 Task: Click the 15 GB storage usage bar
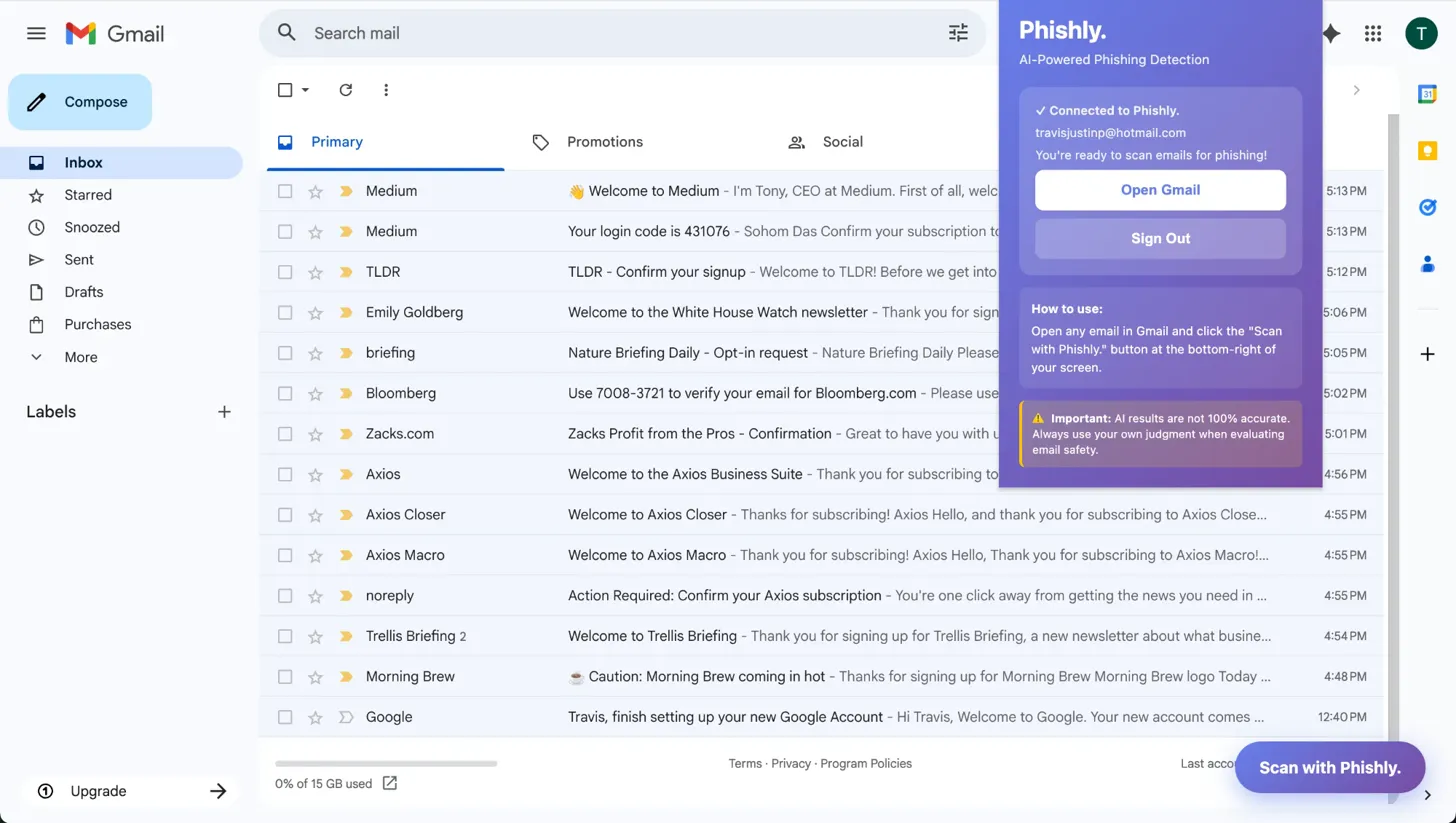point(385,763)
